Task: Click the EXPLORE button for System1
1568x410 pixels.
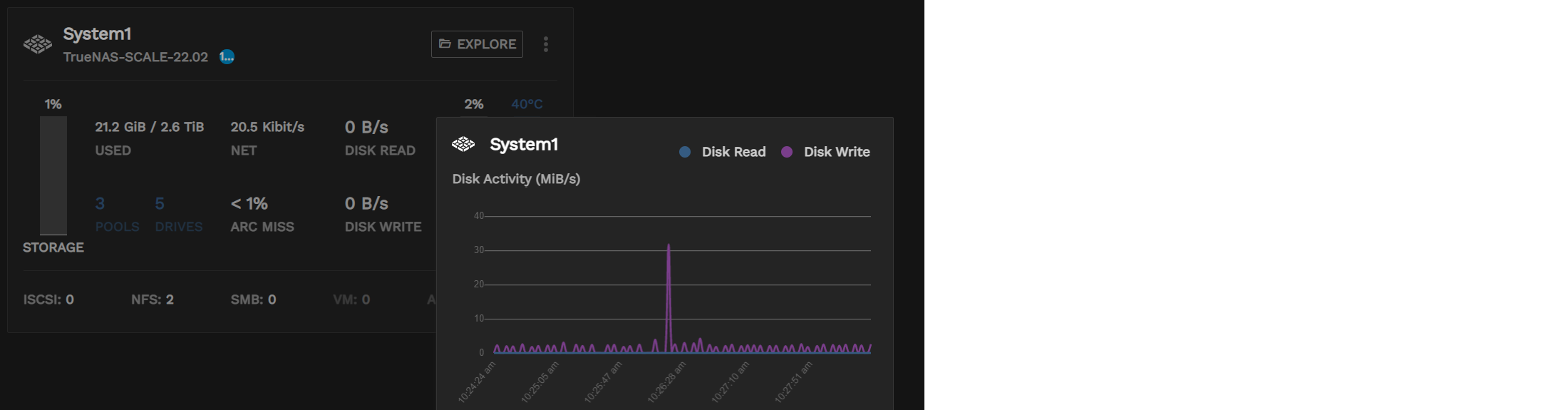Action: coord(477,44)
